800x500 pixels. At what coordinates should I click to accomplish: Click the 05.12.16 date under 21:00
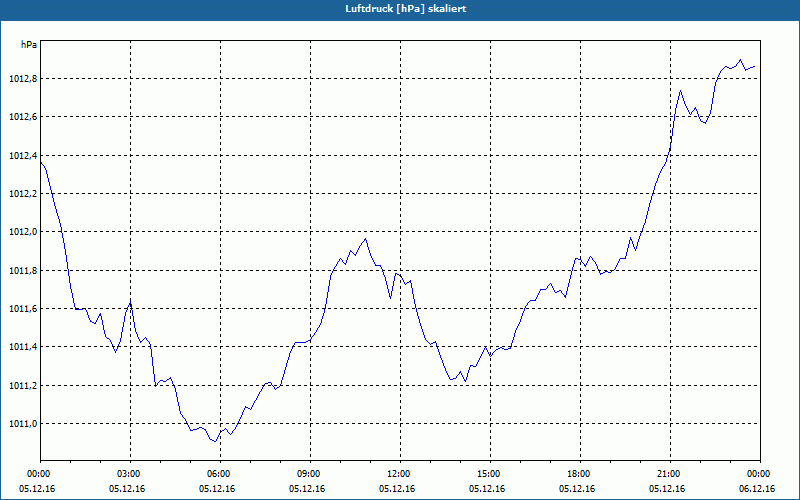(667, 489)
